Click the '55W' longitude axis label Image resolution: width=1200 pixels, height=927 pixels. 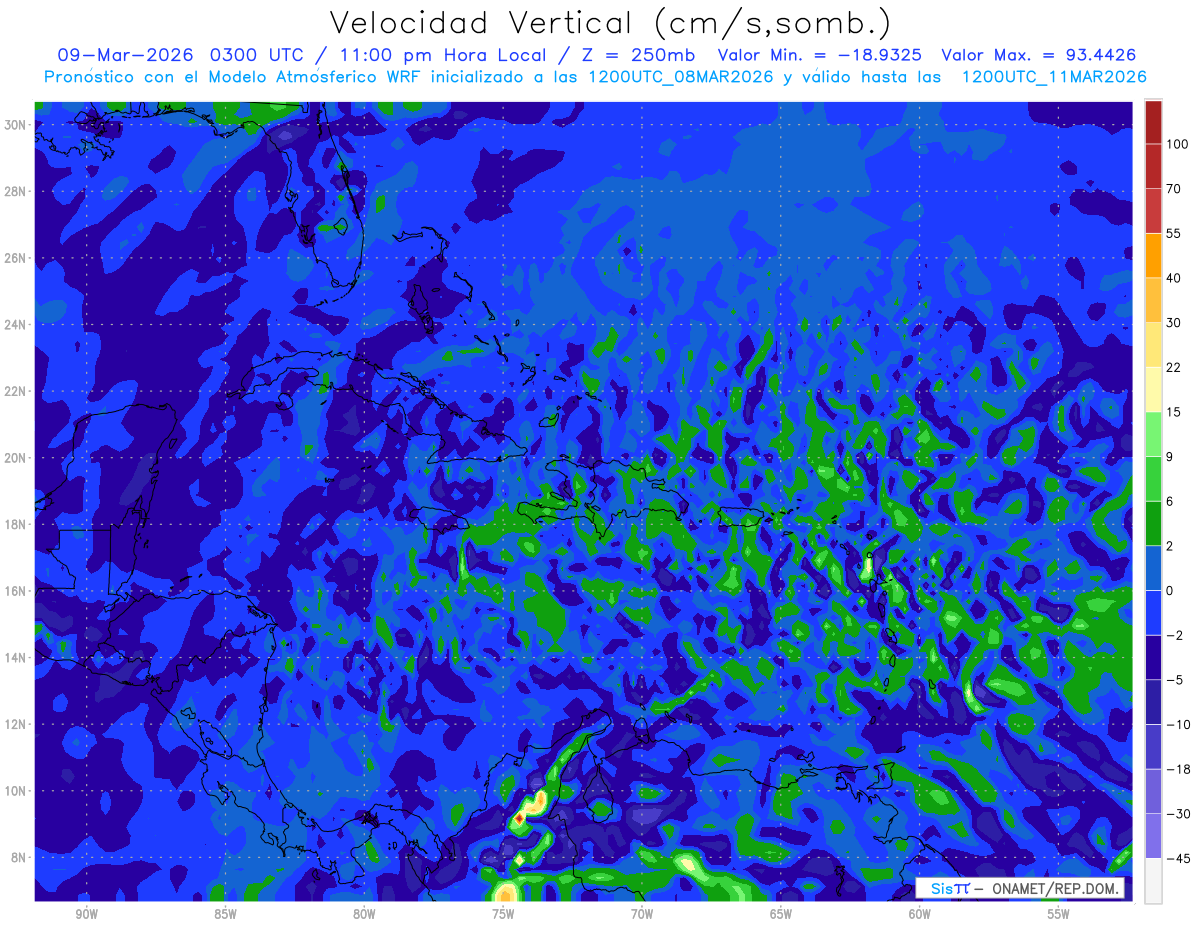1059,914
